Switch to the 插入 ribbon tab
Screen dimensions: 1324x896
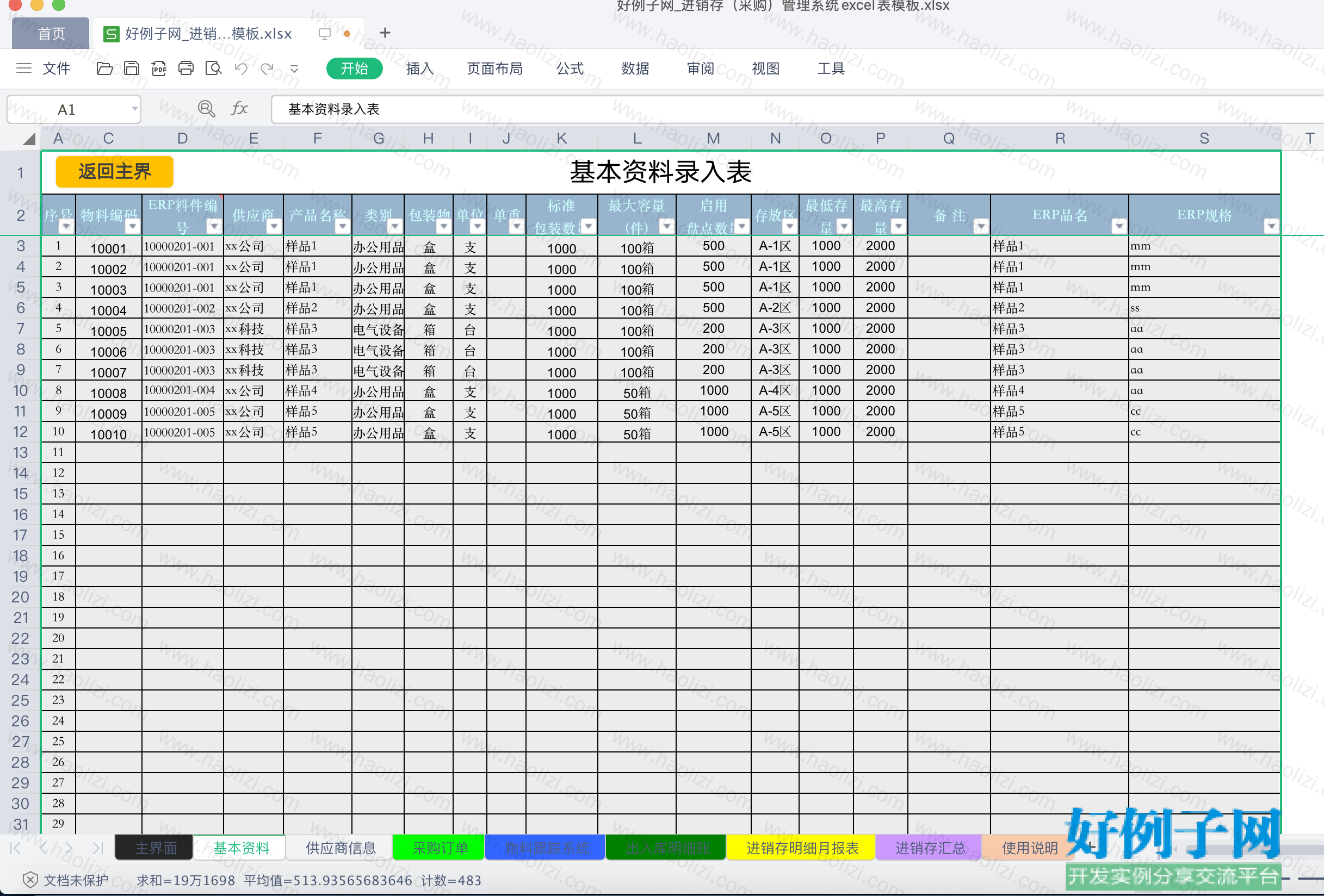[420, 69]
